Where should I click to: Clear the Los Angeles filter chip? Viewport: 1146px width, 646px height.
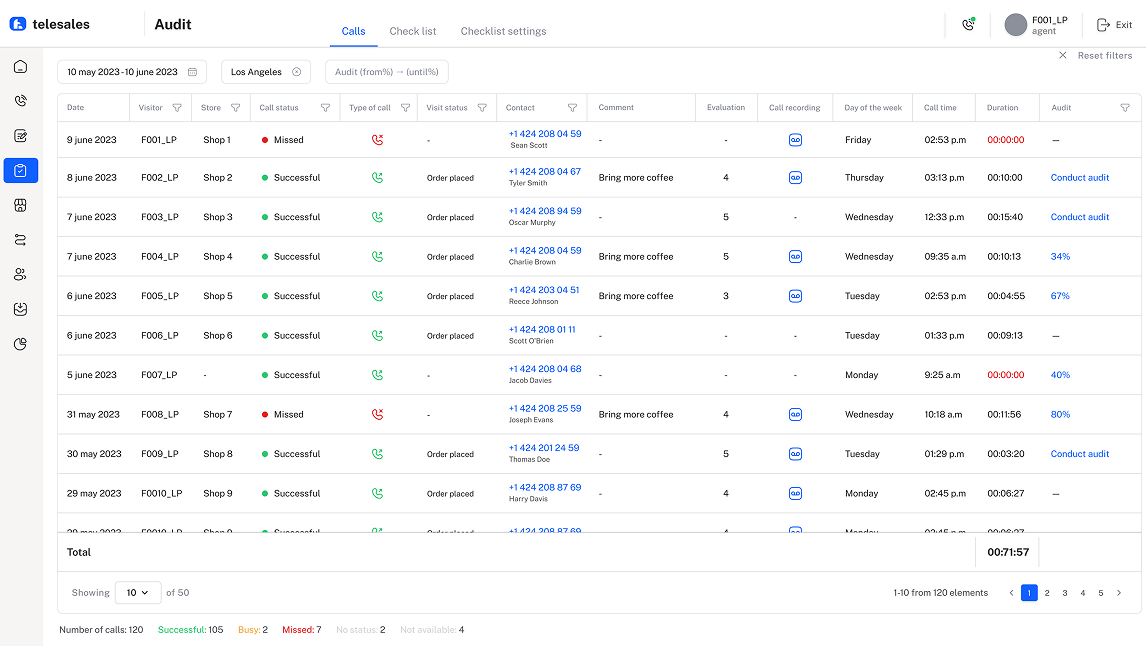296,72
